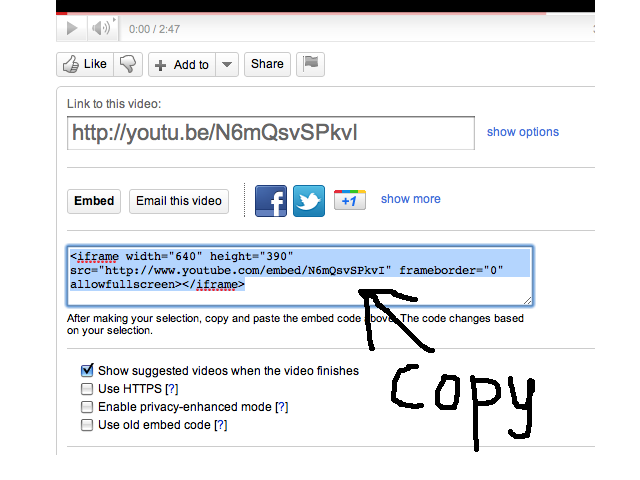Mute the video with the speaker icon
640x480 pixels.
click(x=101, y=29)
